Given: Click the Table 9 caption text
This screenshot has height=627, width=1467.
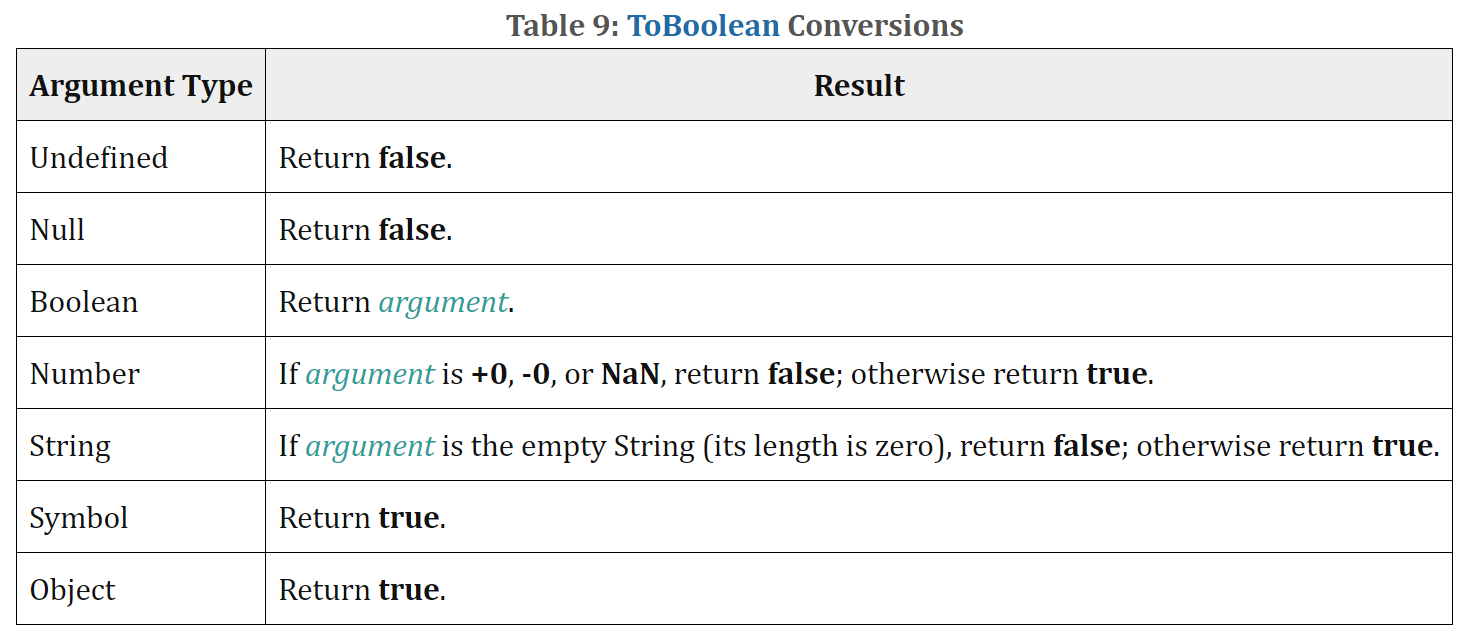Looking at the screenshot, I should 735,25.
